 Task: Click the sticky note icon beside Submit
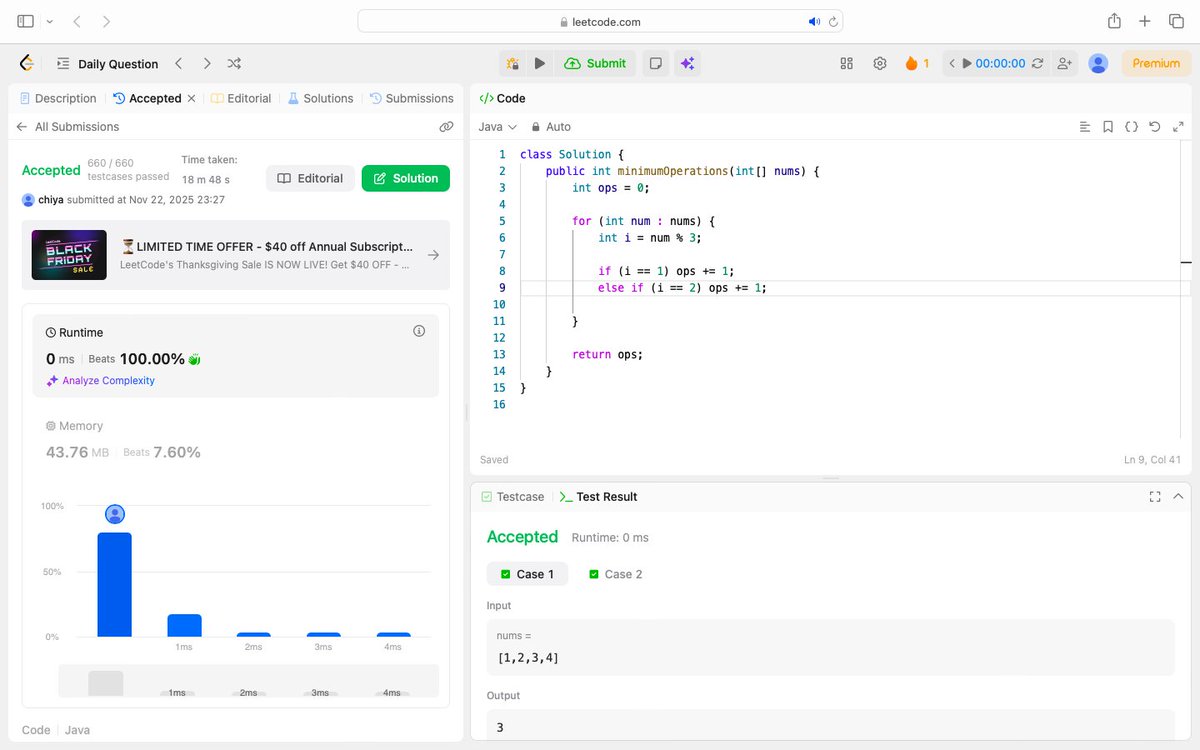655,63
